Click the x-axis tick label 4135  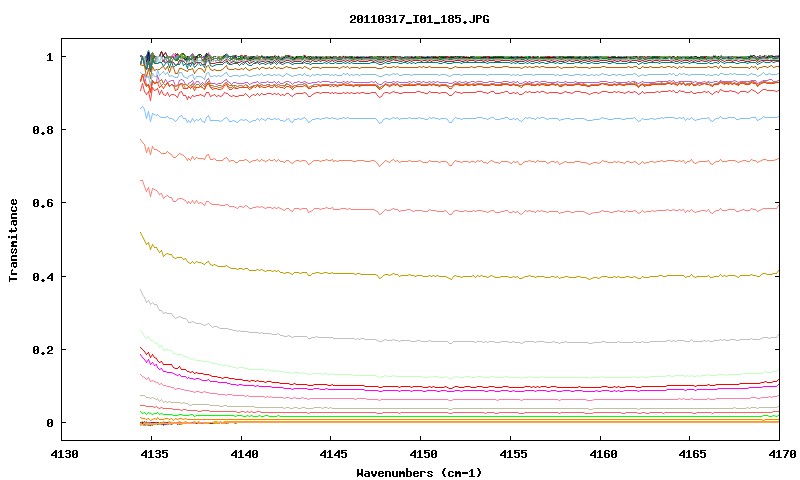[x=154, y=454]
